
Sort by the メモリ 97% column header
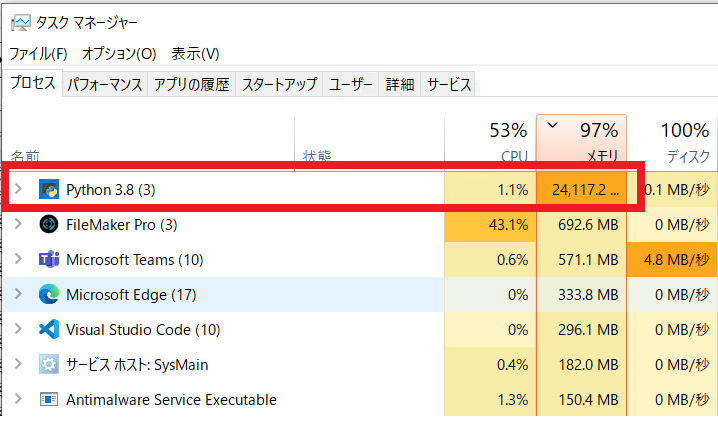tap(582, 142)
